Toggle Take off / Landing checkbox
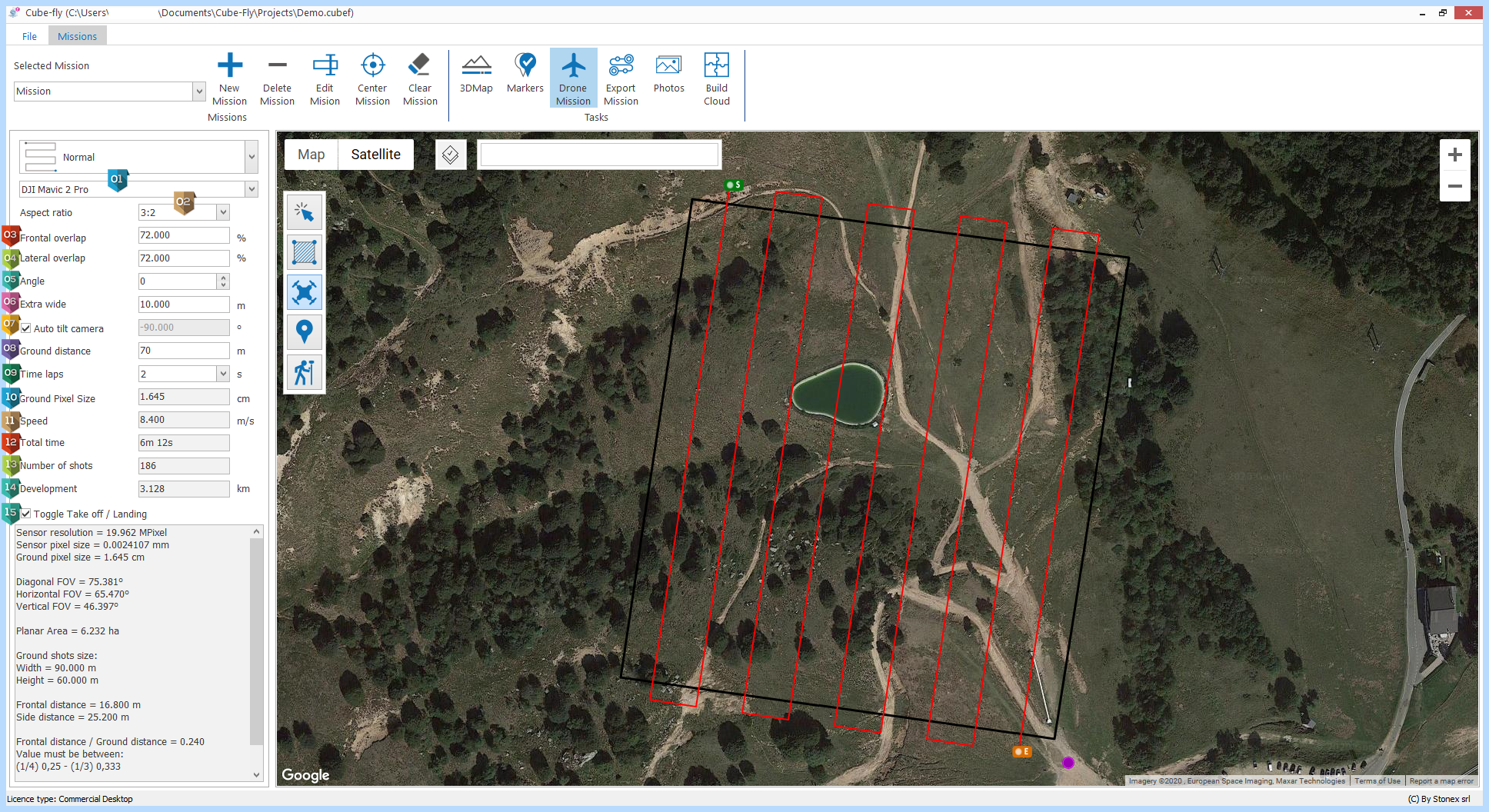Screen dimensions: 1489x812 [x=26, y=514]
